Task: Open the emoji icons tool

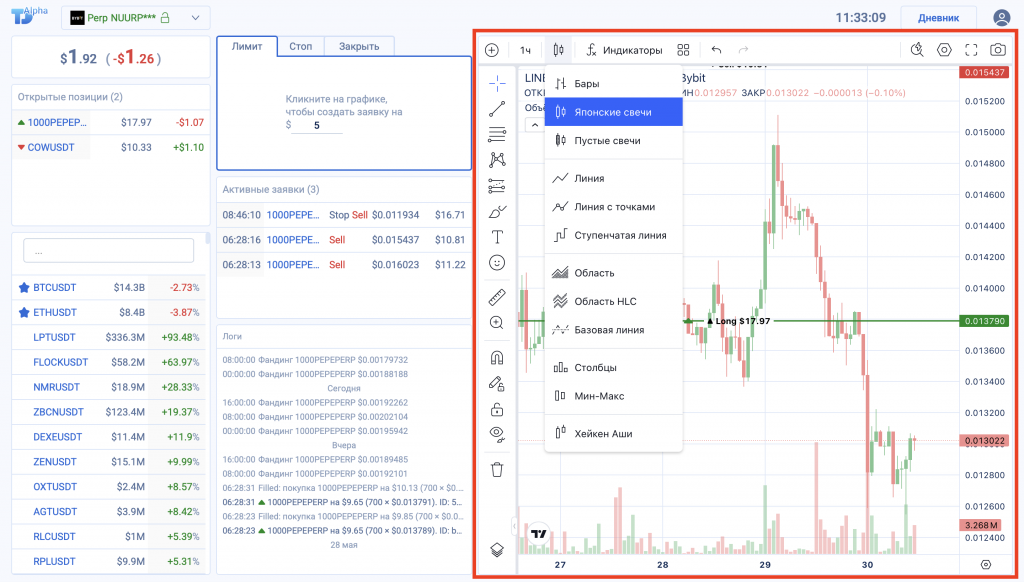Action: (x=497, y=263)
